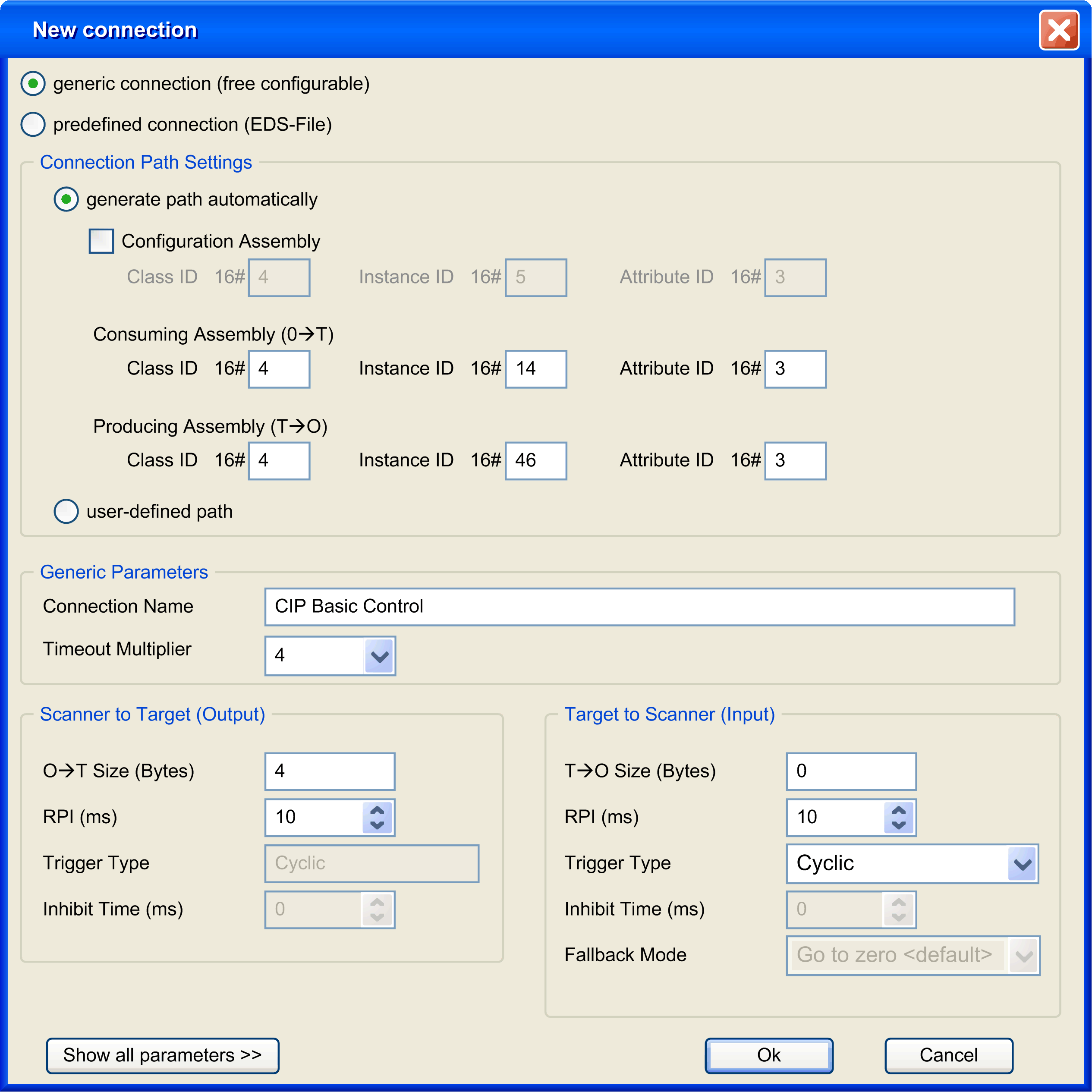Screen dimensions: 1092x1092
Task: Edit Consuming Assembly Instance ID value 14
Action: tap(535, 368)
